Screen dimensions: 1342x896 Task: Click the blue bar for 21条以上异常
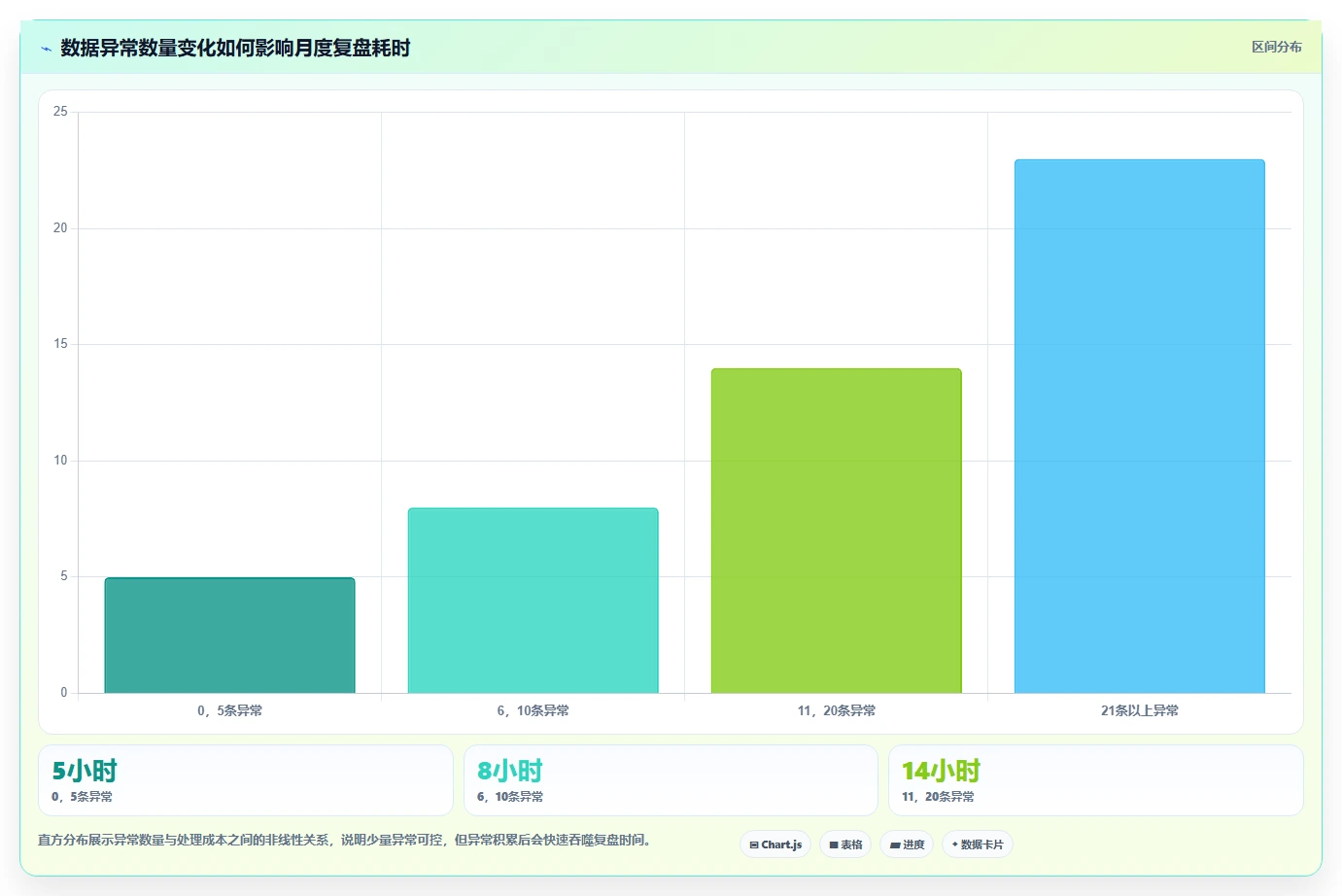click(x=1139, y=427)
